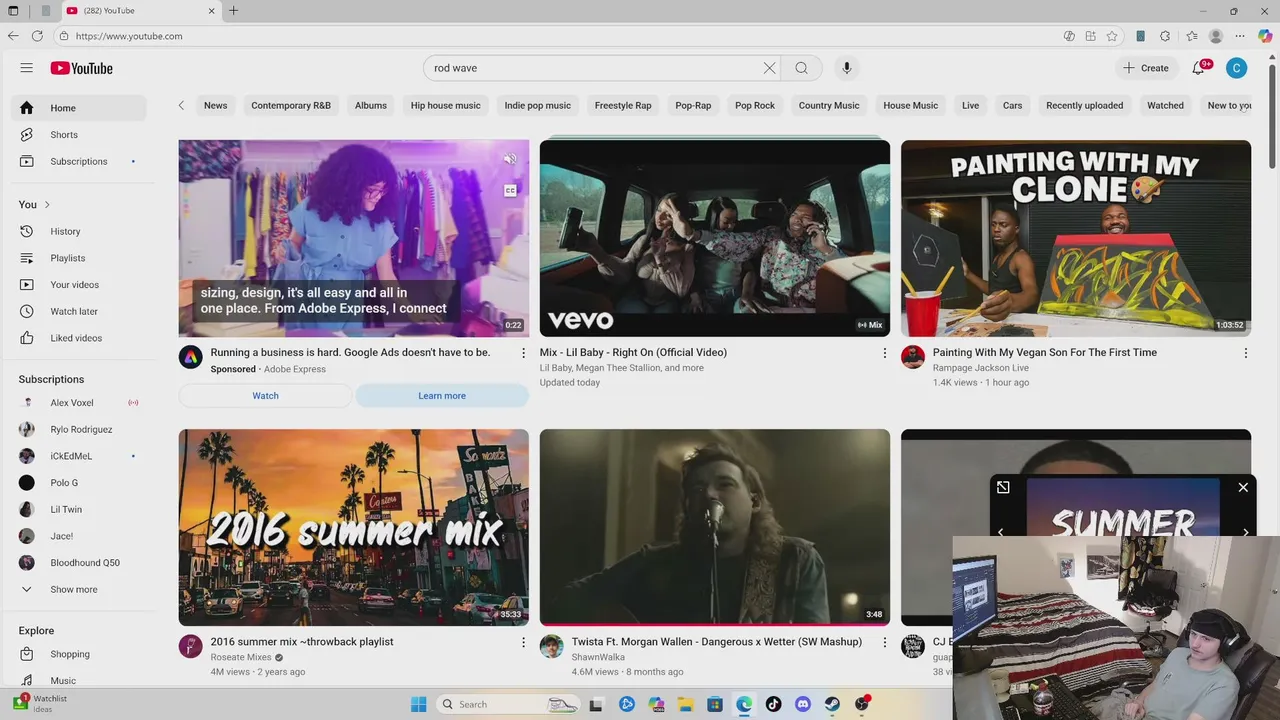
Task: Play the Lil Baby Right On thumbnail
Action: 715,238
